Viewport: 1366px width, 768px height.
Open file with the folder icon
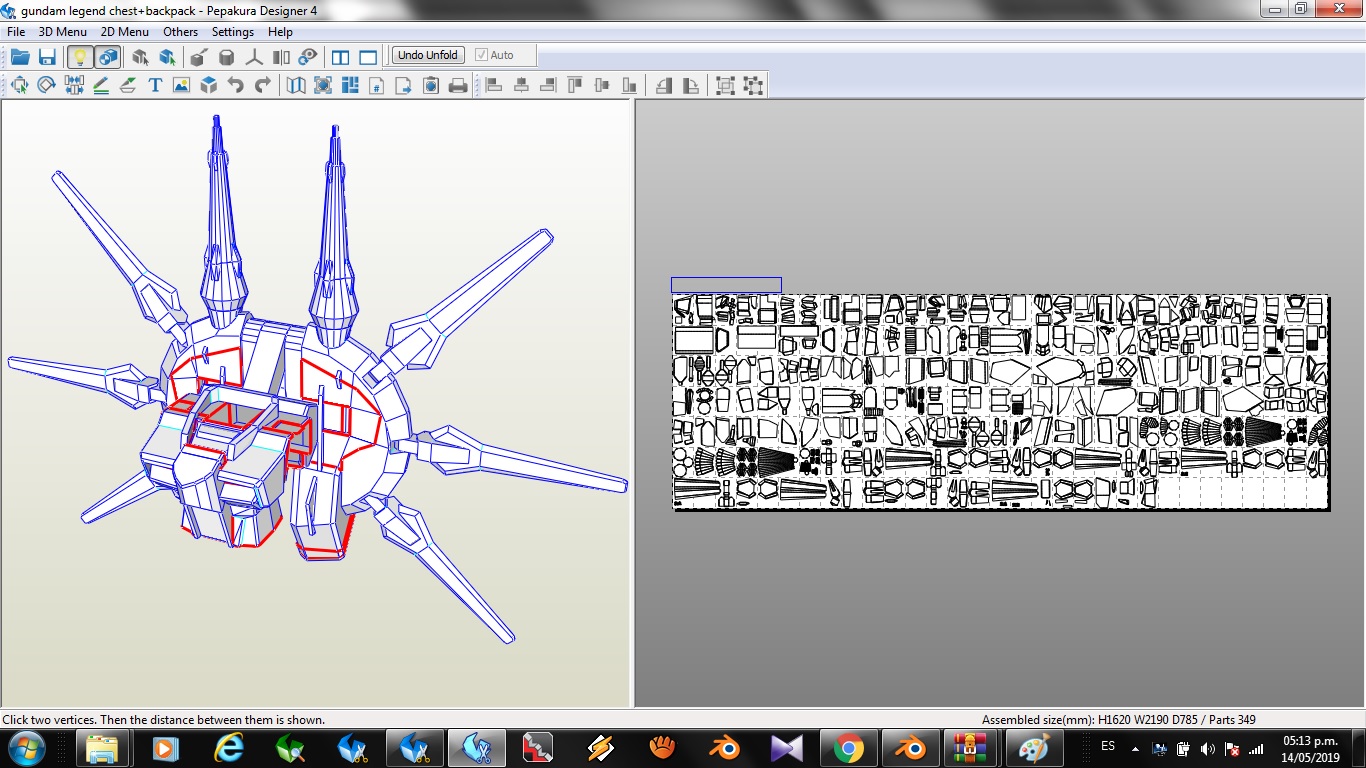(x=20, y=56)
